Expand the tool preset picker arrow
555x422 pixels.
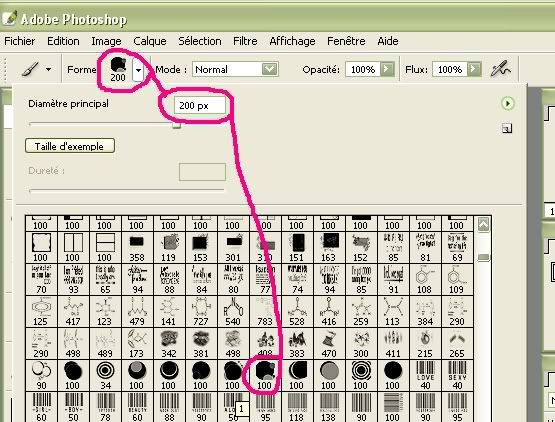(48, 69)
